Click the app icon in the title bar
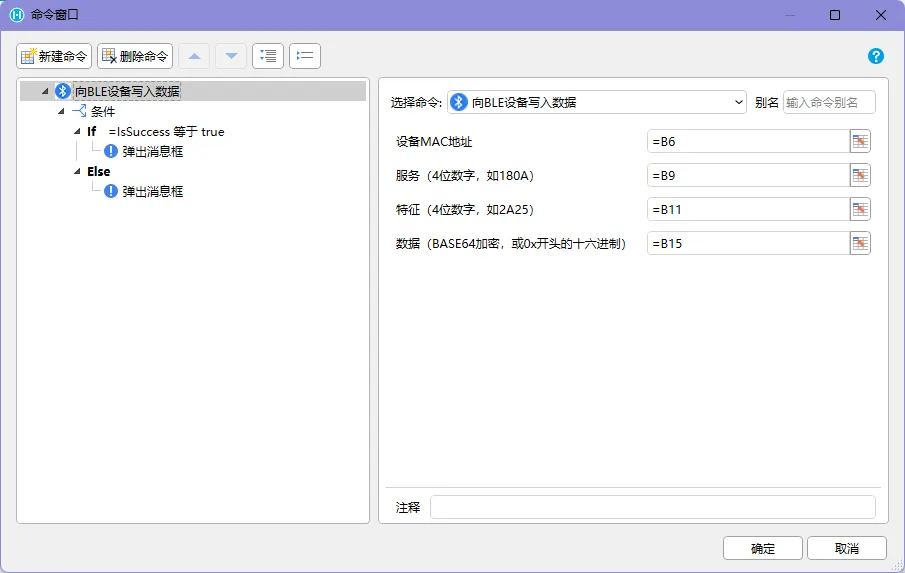 point(17,15)
